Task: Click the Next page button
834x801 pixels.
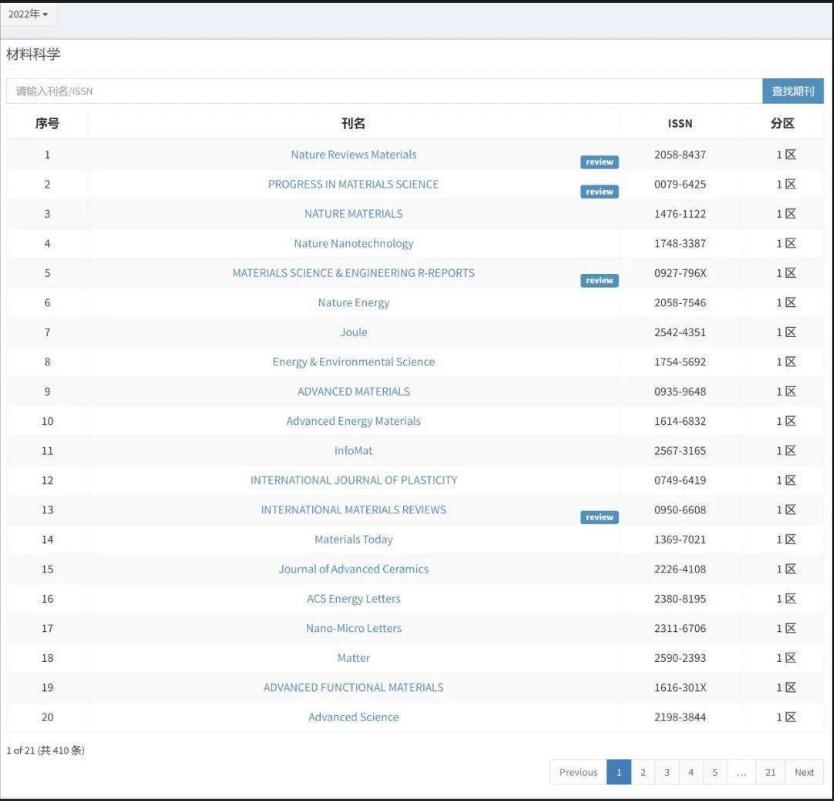Action: click(804, 772)
